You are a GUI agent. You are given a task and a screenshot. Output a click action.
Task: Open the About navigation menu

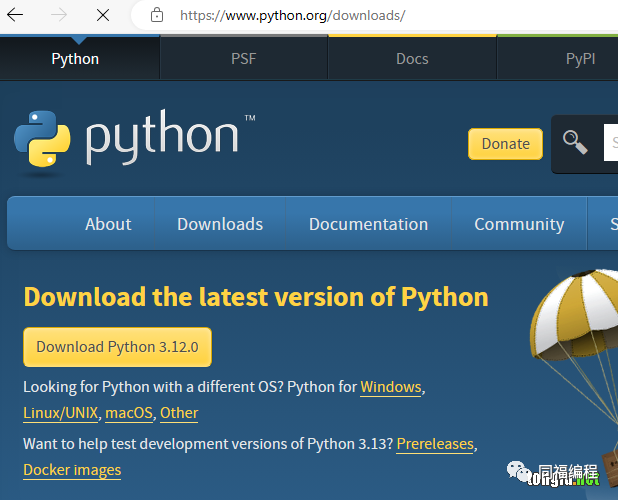108,224
